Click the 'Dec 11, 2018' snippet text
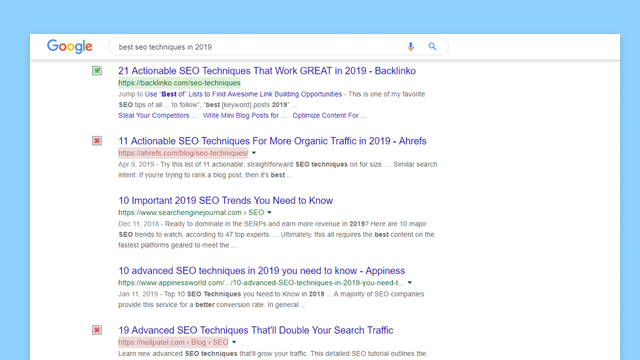Image resolution: width=640 pixels, height=360 pixels. point(276,234)
